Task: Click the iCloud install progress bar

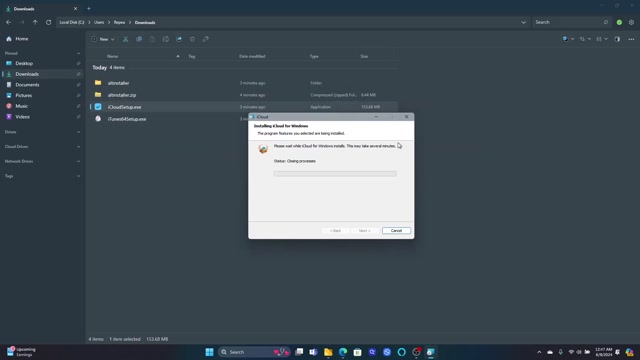Action: (335, 174)
